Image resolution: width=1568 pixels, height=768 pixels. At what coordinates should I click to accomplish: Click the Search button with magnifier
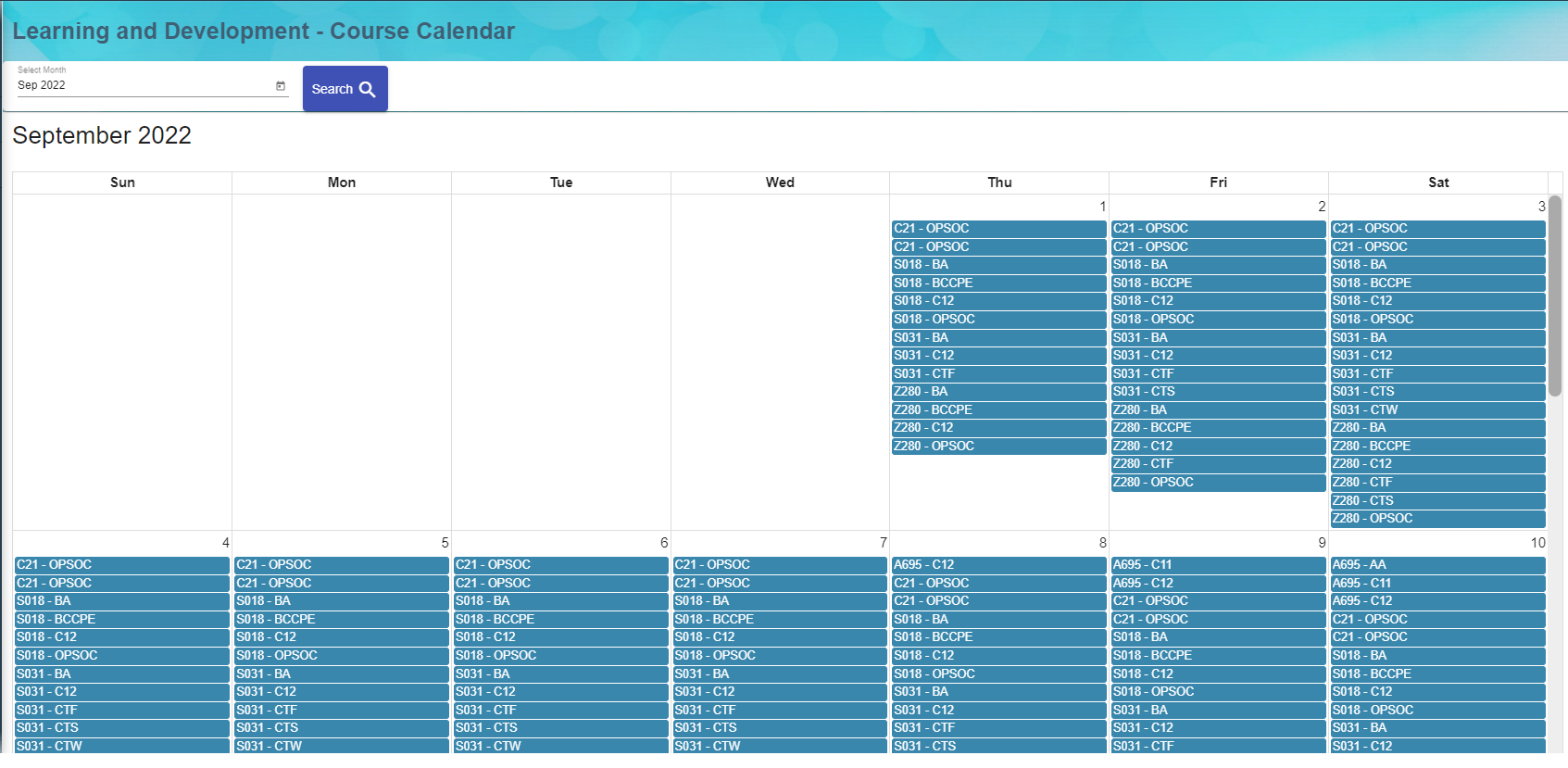(345, 89)
